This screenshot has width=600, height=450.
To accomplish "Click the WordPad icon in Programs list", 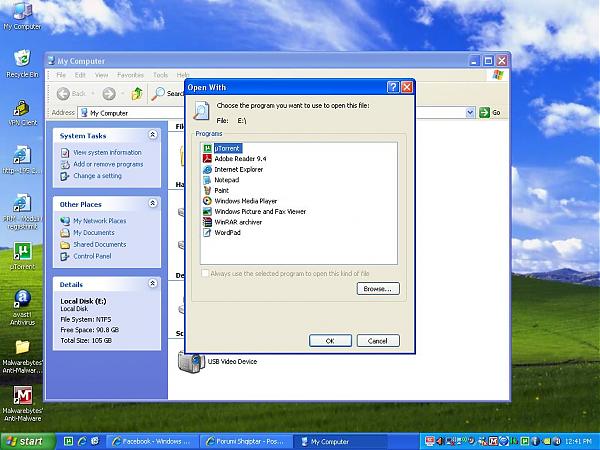I will tap(207, 232).
